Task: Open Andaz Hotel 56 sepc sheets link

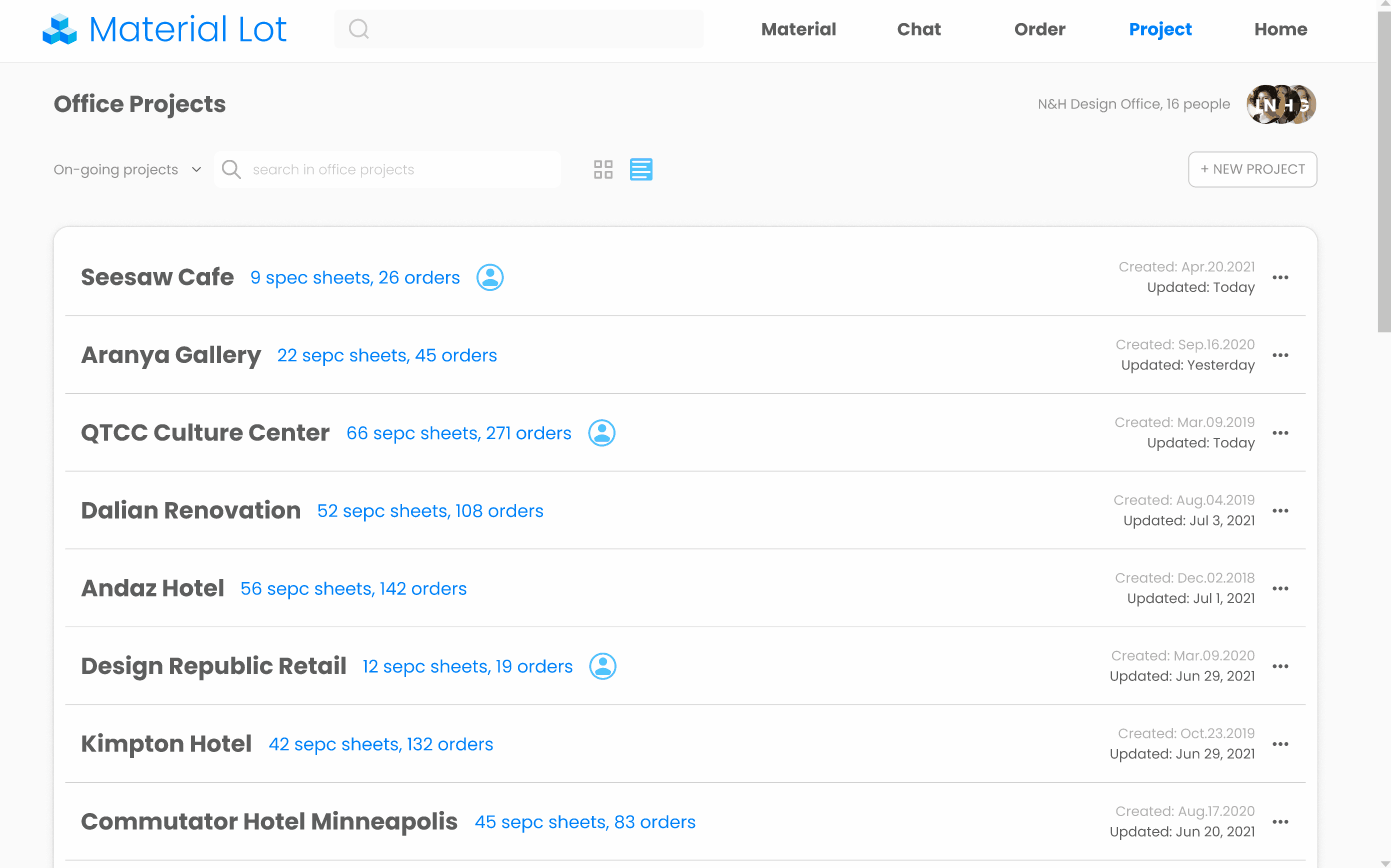Action: point(354,589)
